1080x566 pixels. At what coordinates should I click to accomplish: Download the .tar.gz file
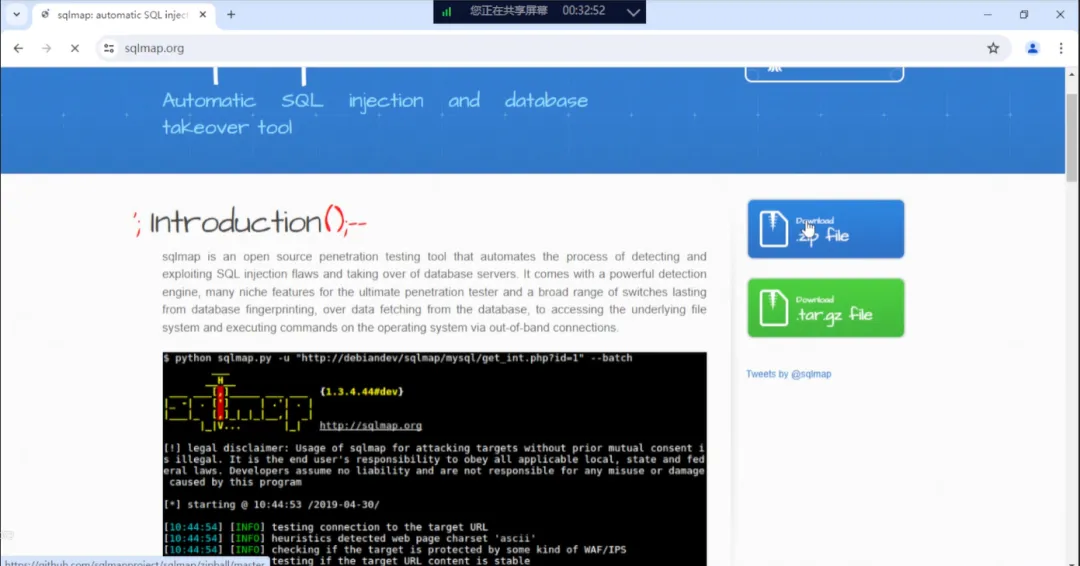coord(825,308)
